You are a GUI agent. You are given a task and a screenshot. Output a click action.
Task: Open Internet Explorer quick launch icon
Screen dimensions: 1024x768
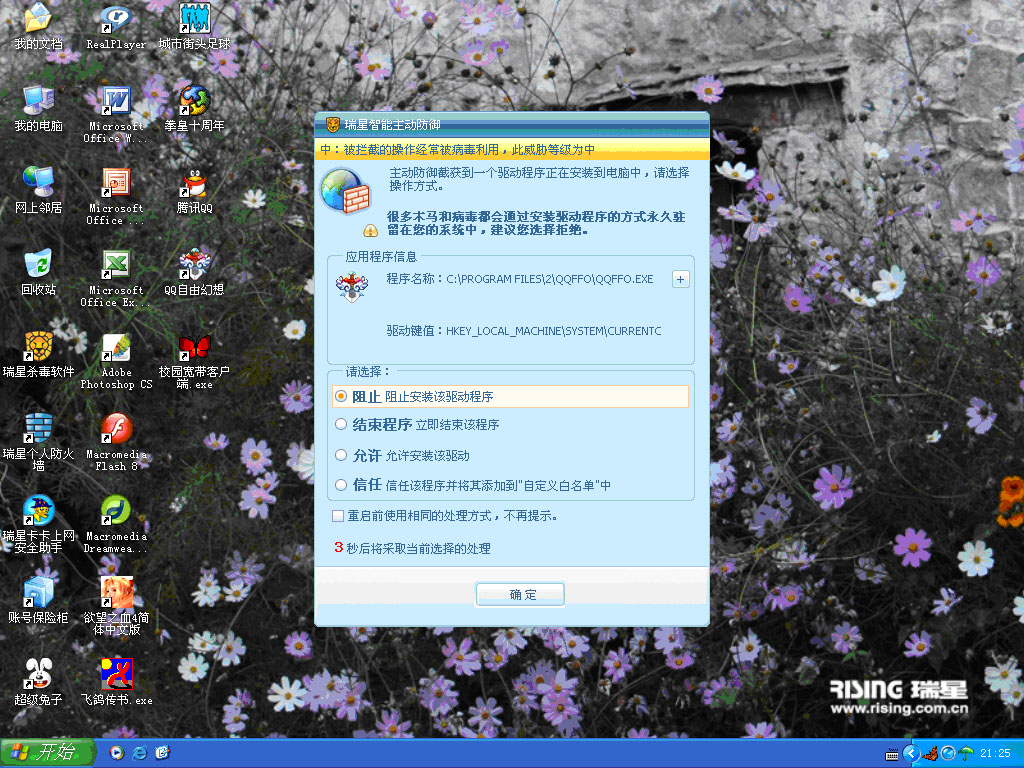(140, 753)
